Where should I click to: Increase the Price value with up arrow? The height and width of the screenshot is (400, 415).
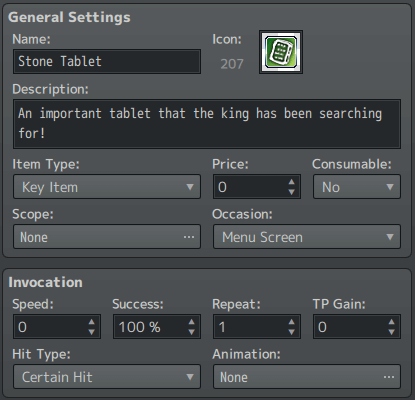(292, 182)
